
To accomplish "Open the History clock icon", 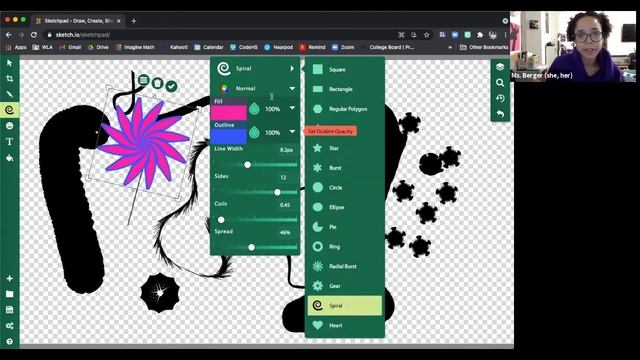I will 500,98.
